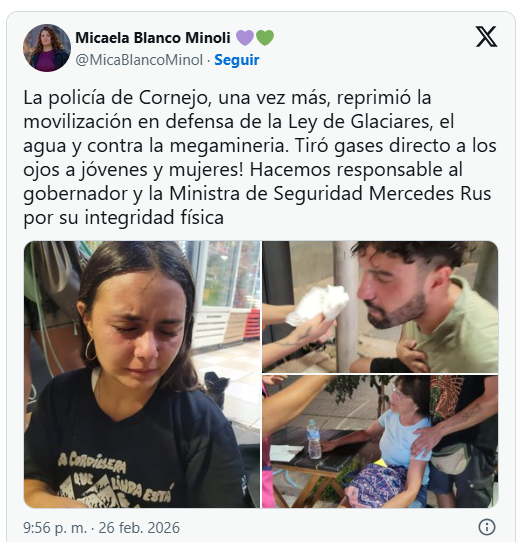The height and width of the screenshot is (542, 522).
Task: Click the tweet text about Ley de Glaciares
Action: (x=260, y=158)
